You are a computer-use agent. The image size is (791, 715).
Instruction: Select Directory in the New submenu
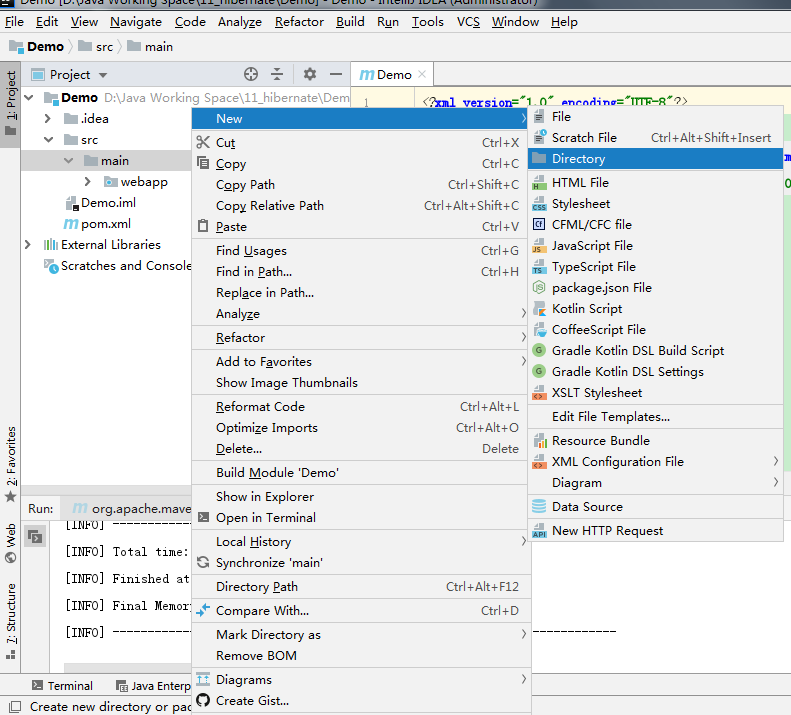pyautogui.click(x=655, y=158)
